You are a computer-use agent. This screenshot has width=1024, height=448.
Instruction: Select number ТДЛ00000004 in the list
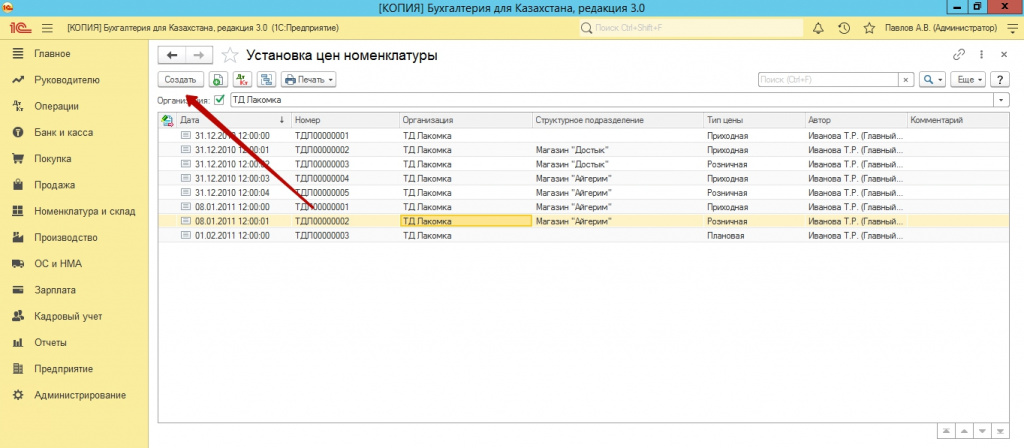click(322, 178)
